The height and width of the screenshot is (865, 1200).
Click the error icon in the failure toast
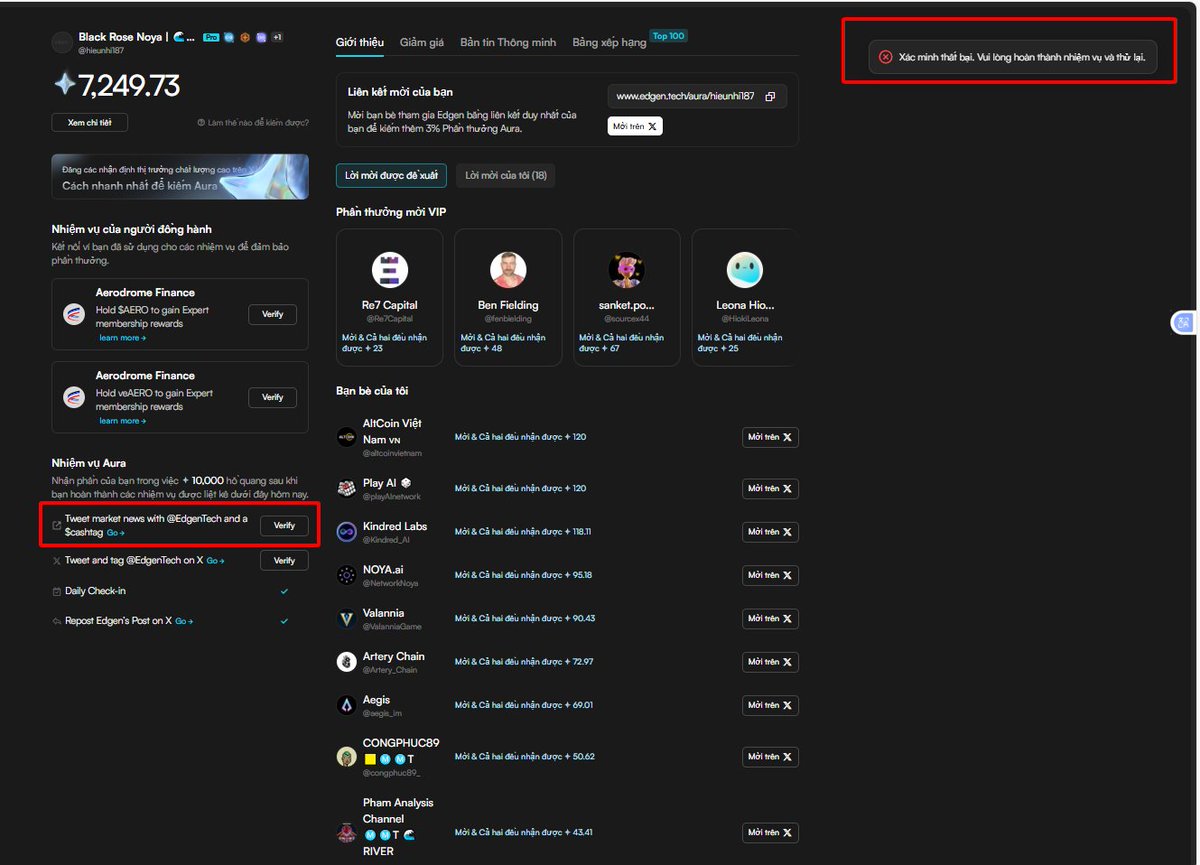click(885, 57)
